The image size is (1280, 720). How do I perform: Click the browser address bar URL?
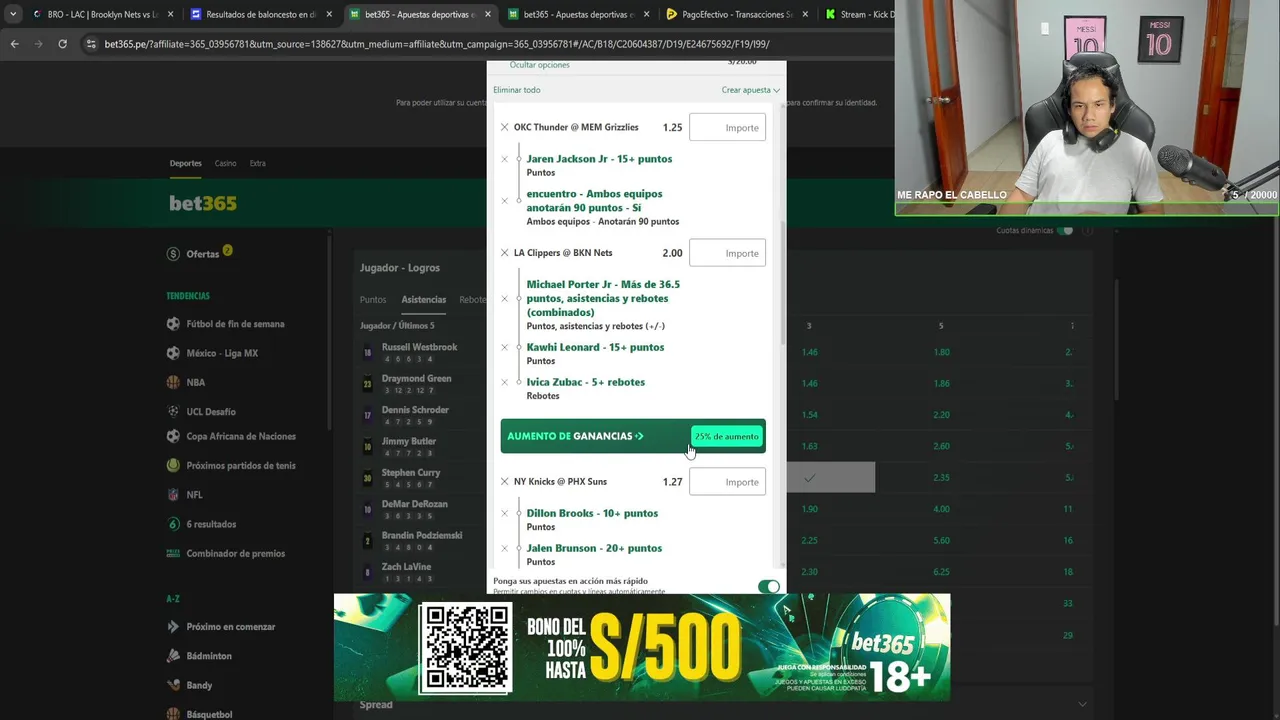click(x=437, y=44)
